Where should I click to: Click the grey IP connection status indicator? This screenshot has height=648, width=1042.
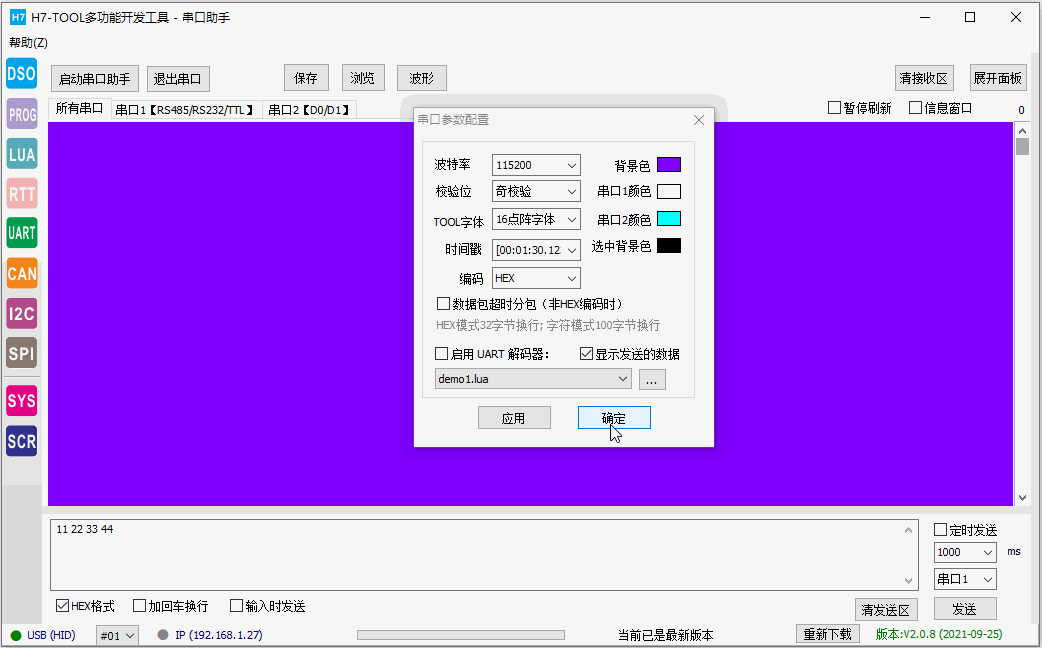(x=163, y=635)
